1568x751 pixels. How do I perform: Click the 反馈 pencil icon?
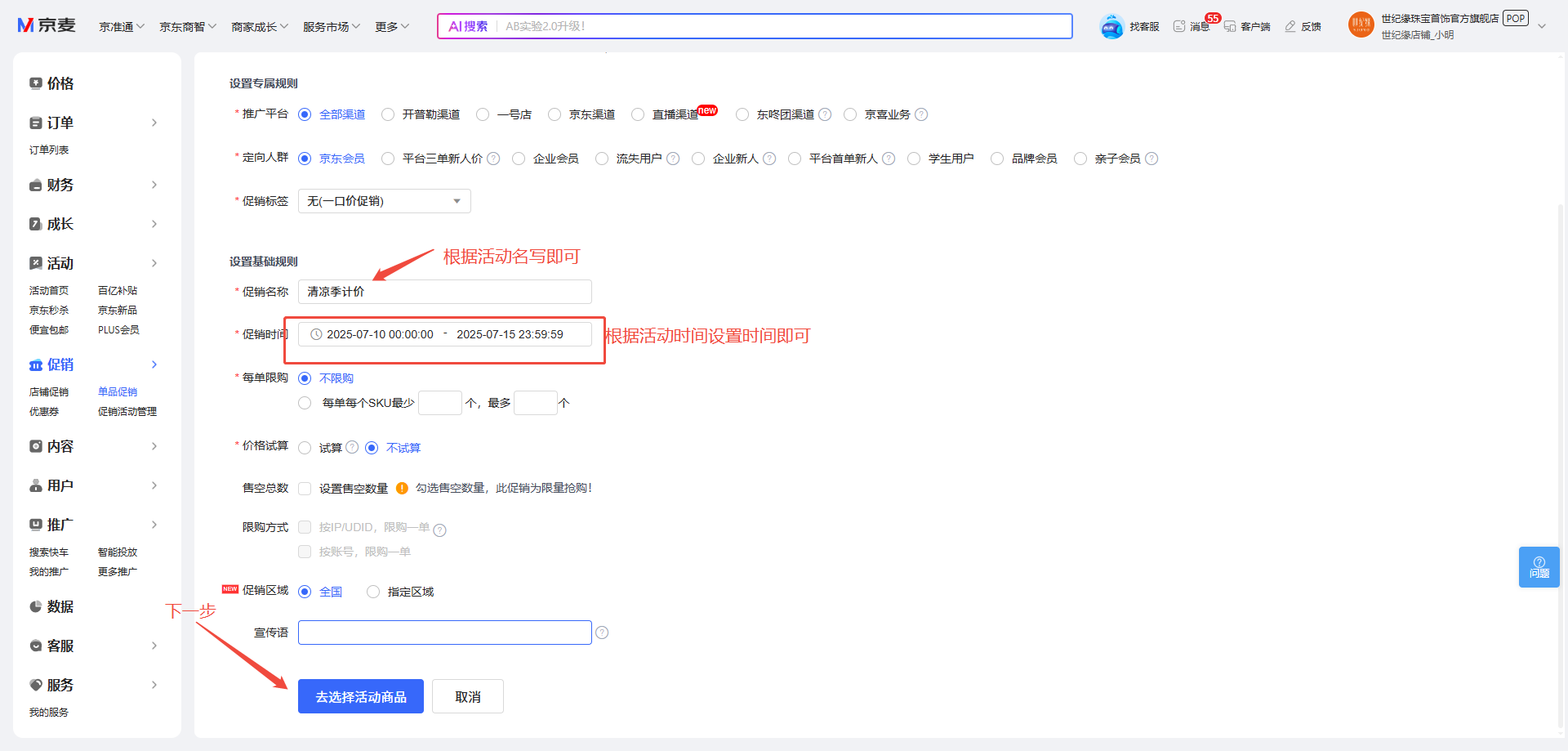point(1290,27)
